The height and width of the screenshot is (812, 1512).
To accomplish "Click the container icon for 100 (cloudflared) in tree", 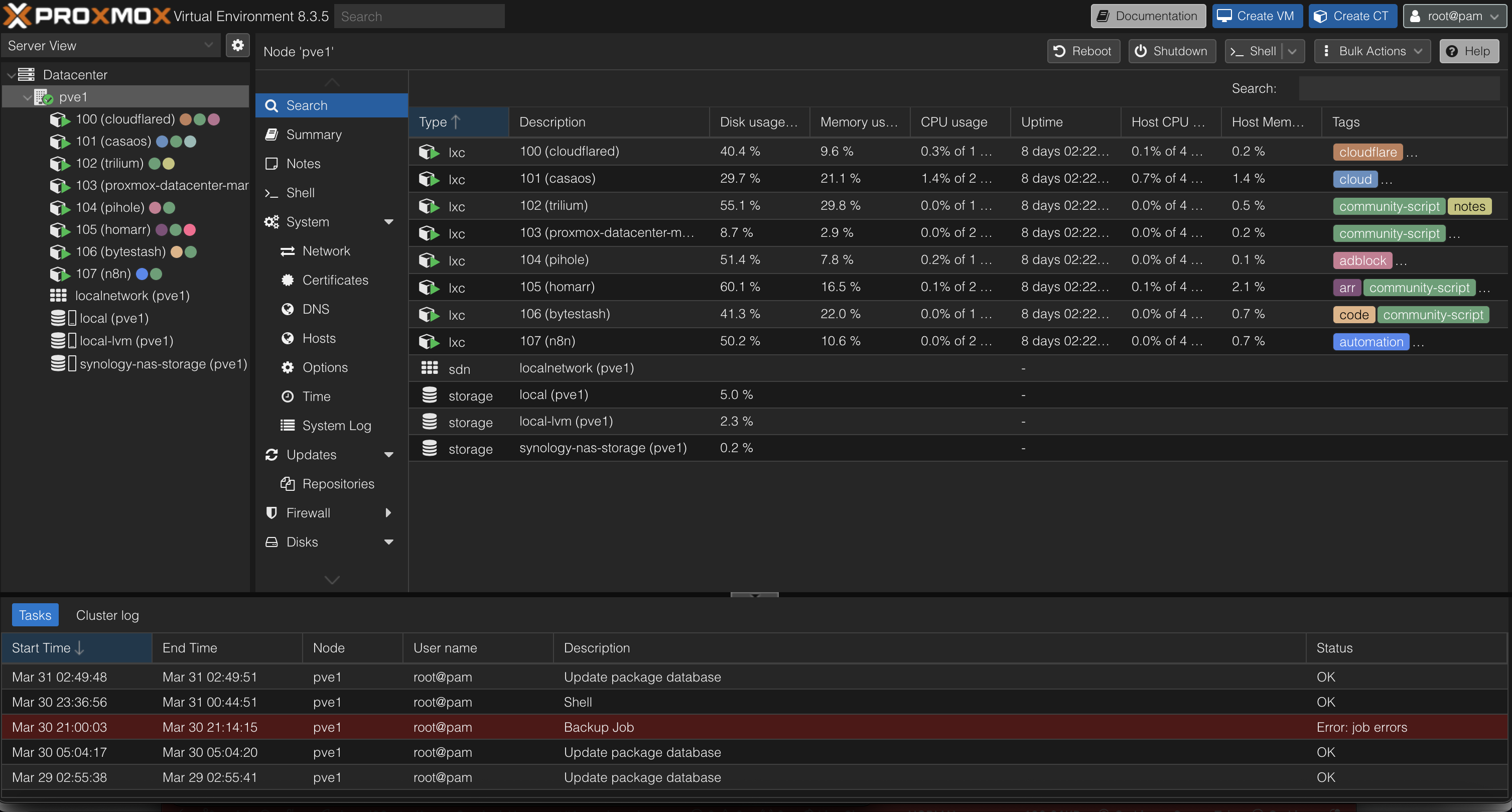I will [60, 119].
